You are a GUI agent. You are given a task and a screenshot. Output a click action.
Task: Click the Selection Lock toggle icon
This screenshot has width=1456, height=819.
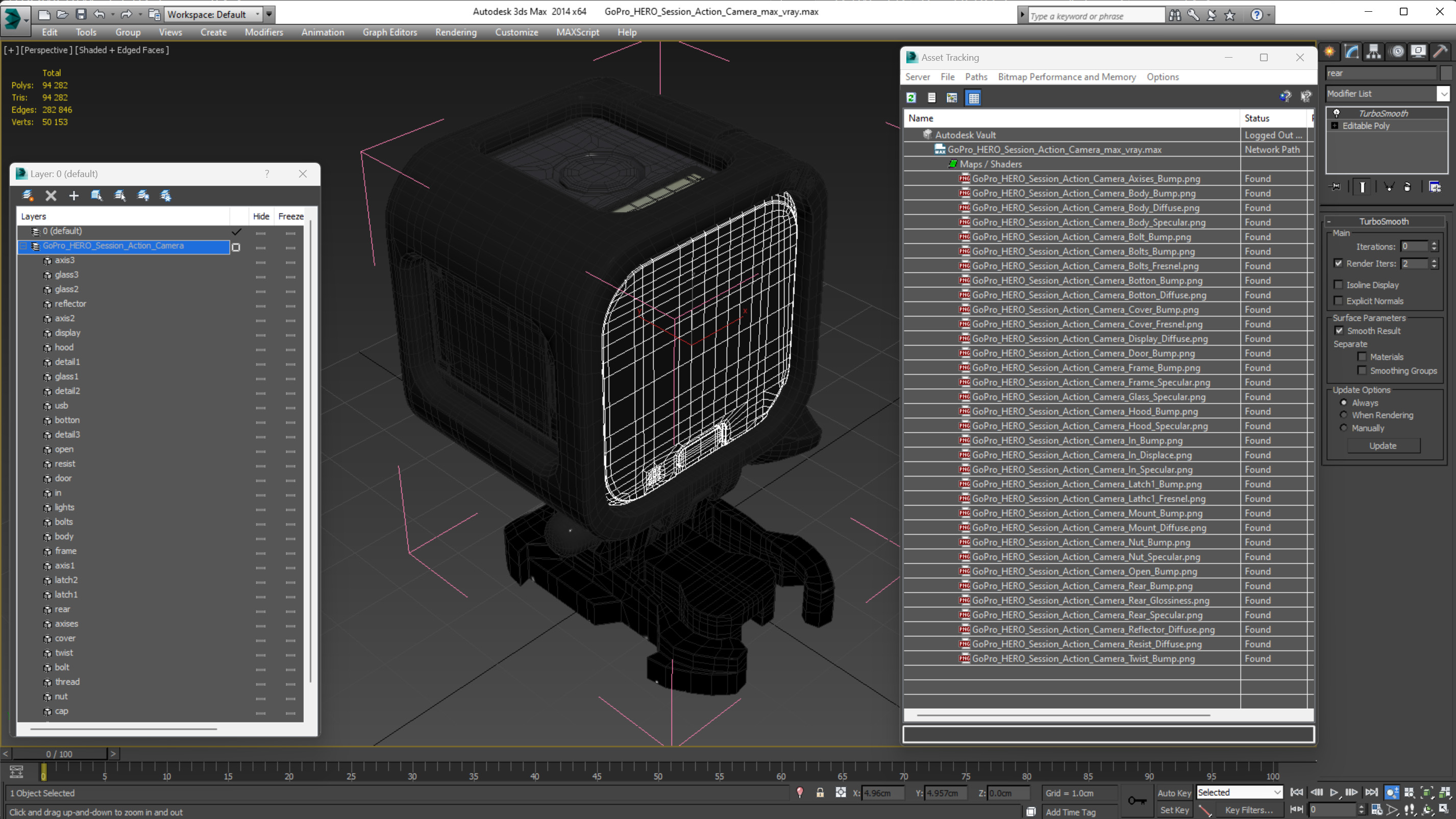click(x=820, y=793)
